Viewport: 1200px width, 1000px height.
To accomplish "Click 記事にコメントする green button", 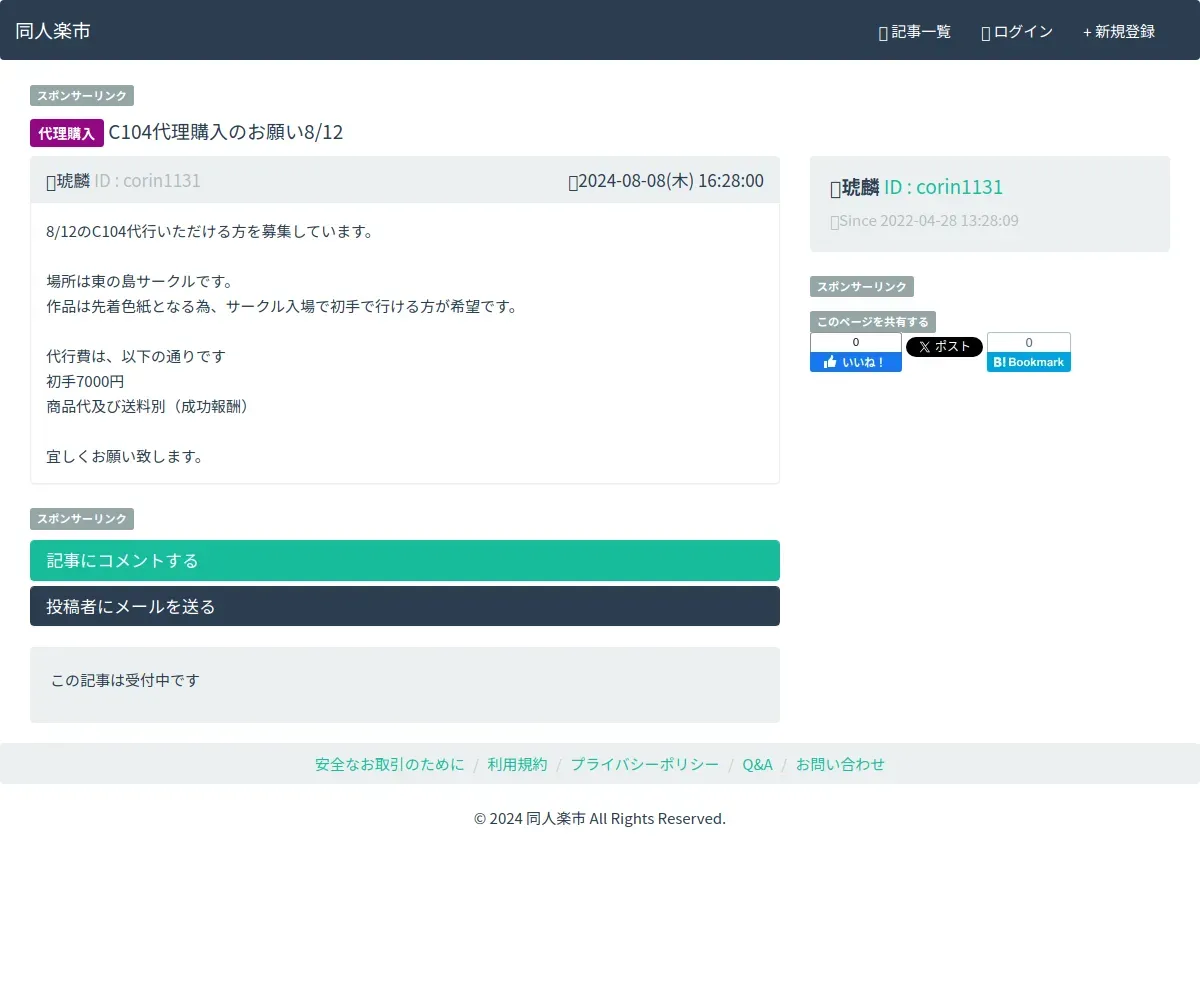I will (405, 560).
